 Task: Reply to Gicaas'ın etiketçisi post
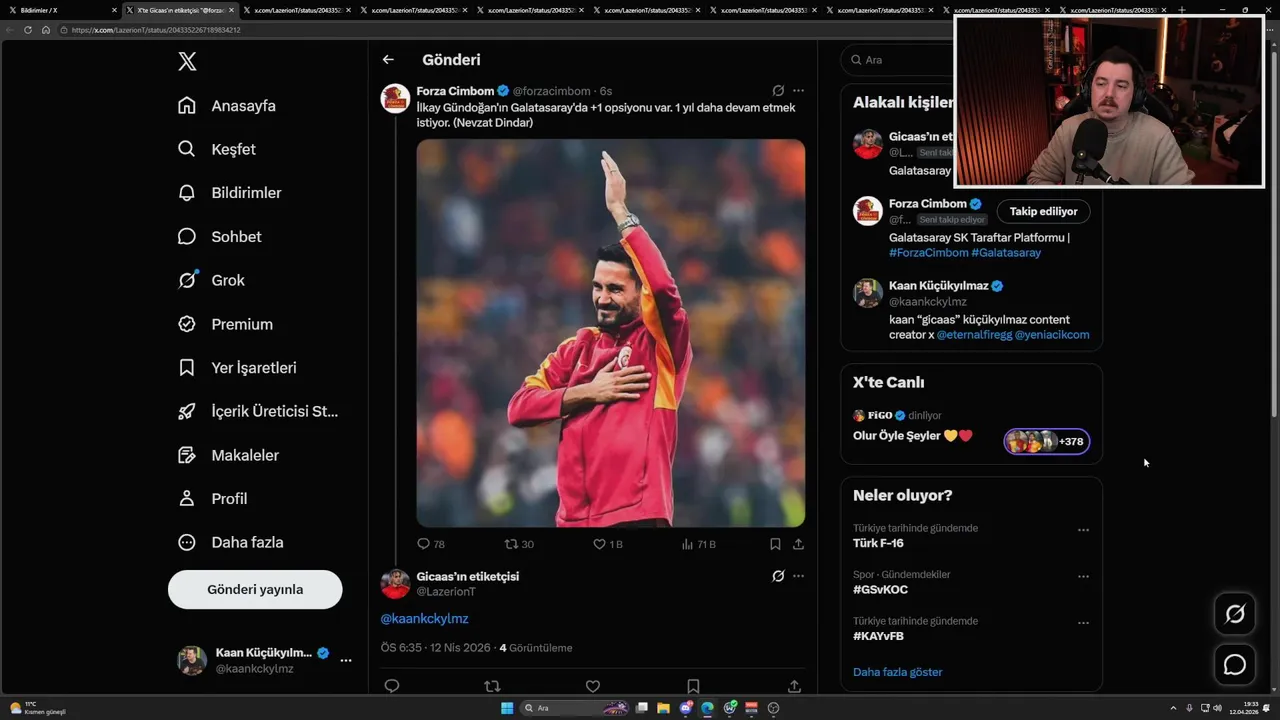click(x=392, y=686)
